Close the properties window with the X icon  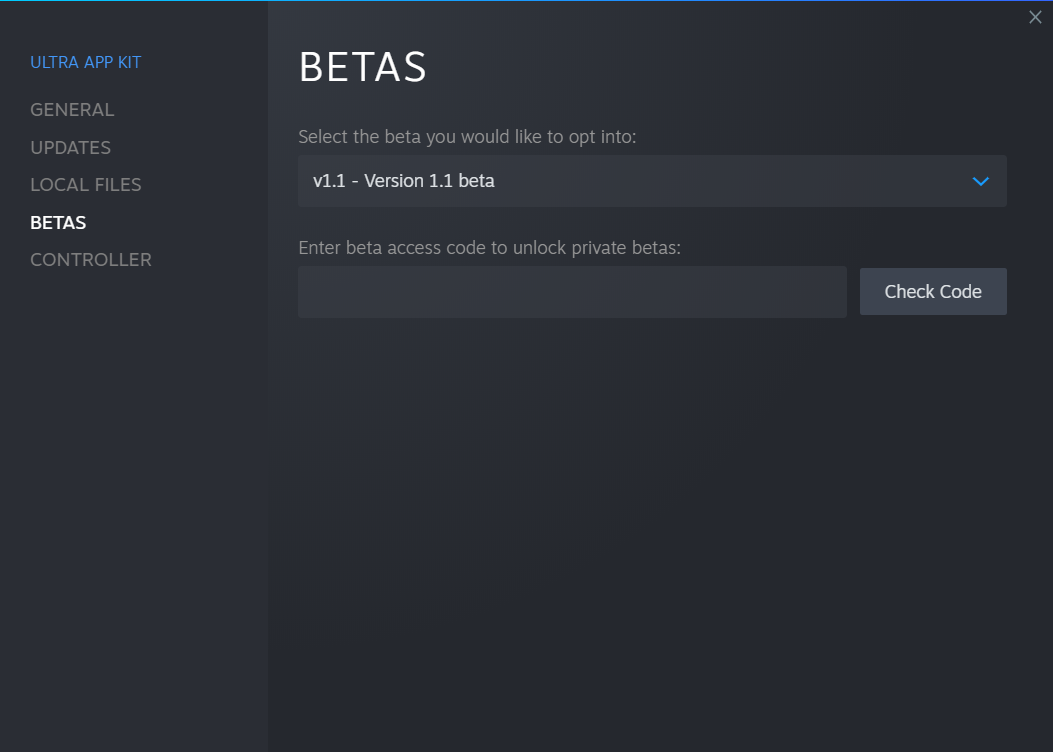click(1035, 17)
